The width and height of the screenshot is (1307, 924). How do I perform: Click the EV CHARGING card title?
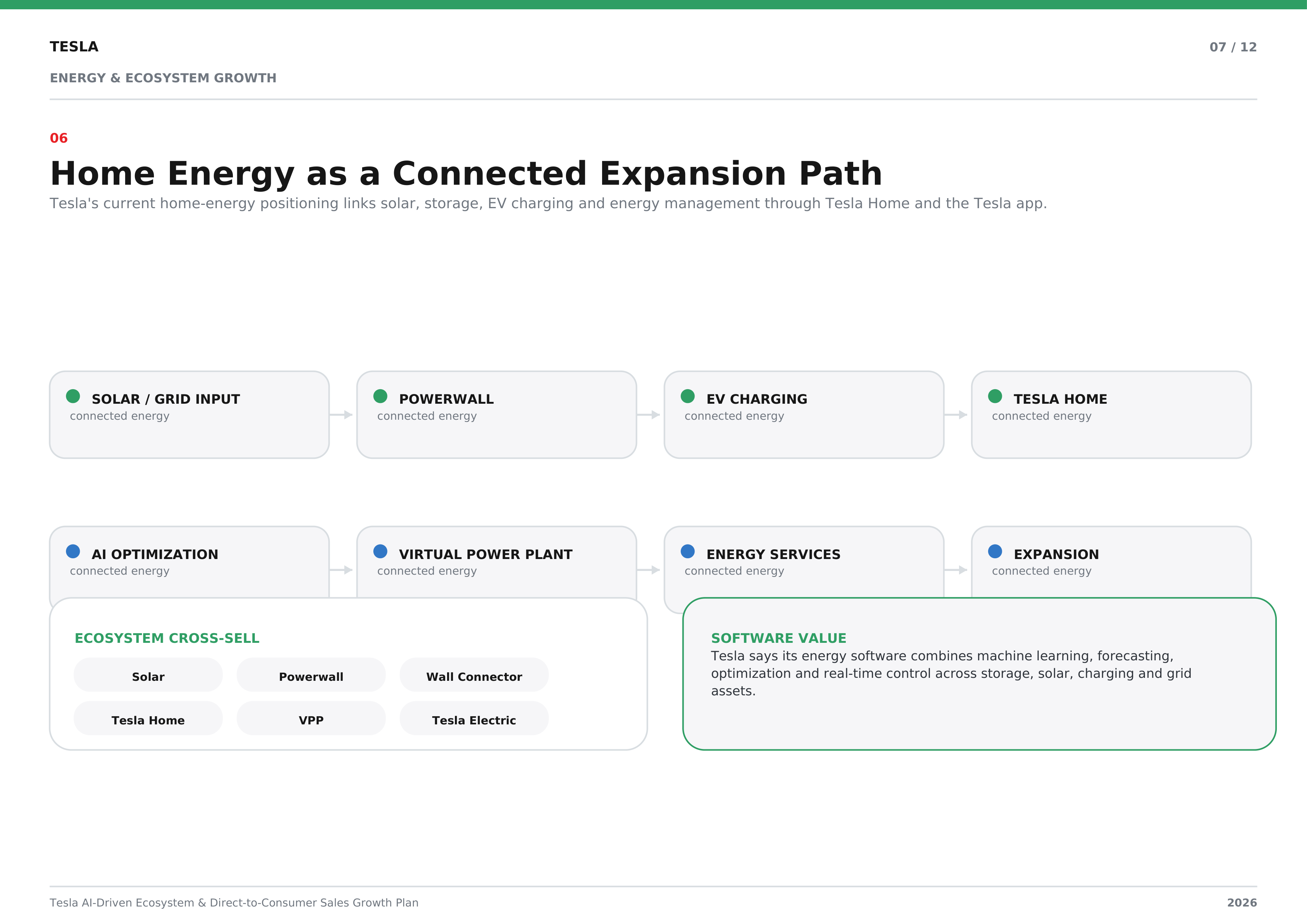[757, 399]
